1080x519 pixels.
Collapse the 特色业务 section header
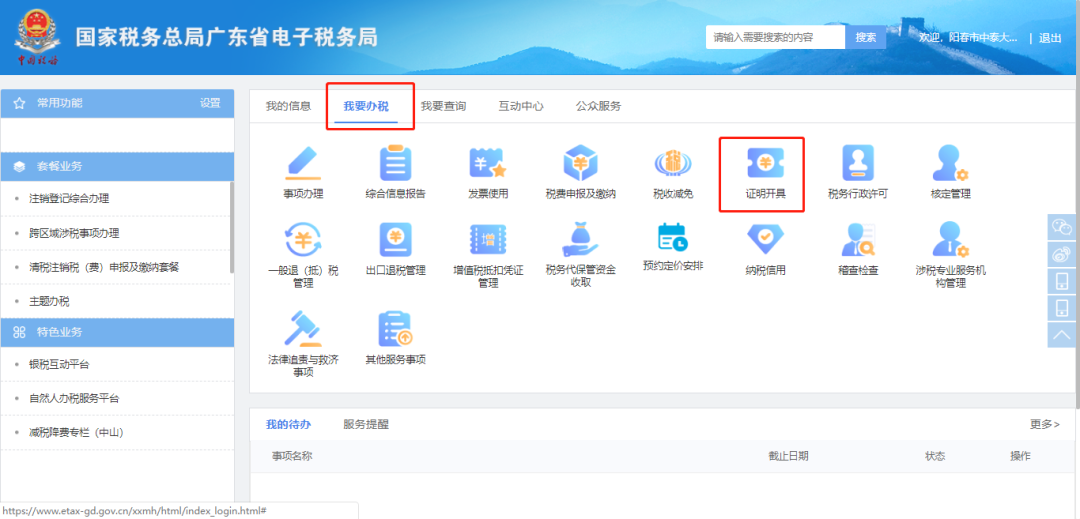pos(117,332)
